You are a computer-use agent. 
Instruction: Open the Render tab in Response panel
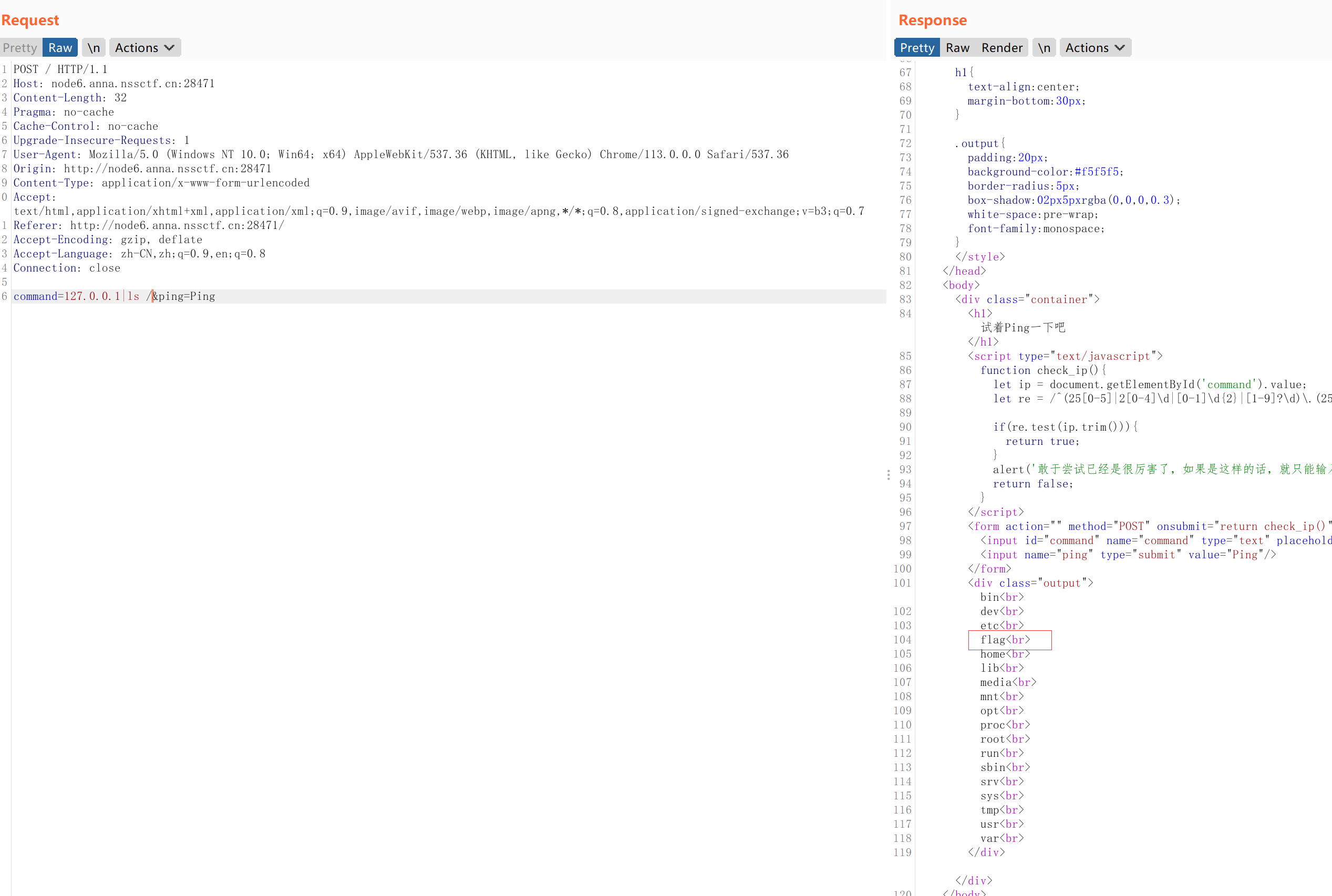tap(1001, 48)
